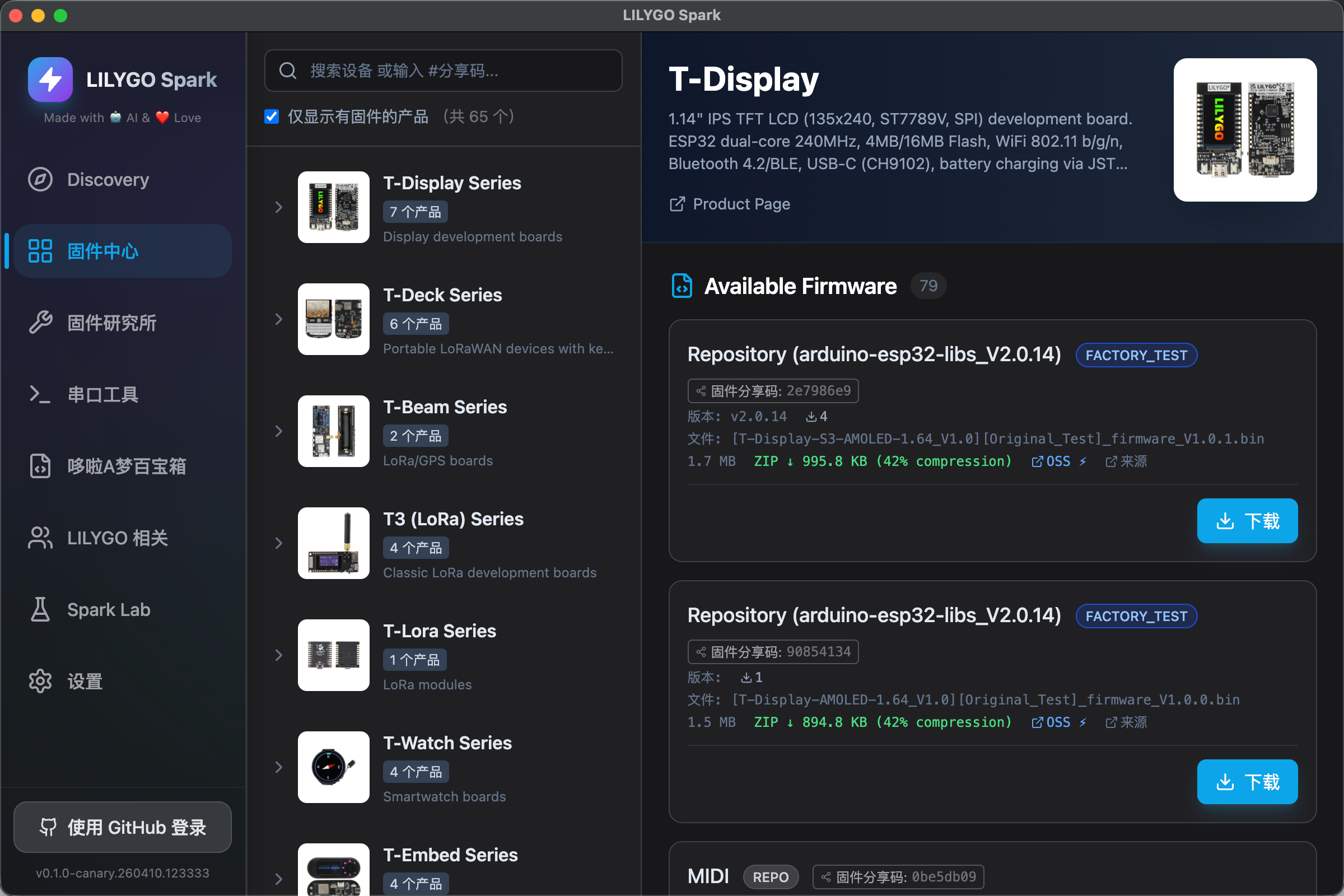Expand the T-Embed Series group
This screenshot has height=896, width=1344.
(279, 879)
